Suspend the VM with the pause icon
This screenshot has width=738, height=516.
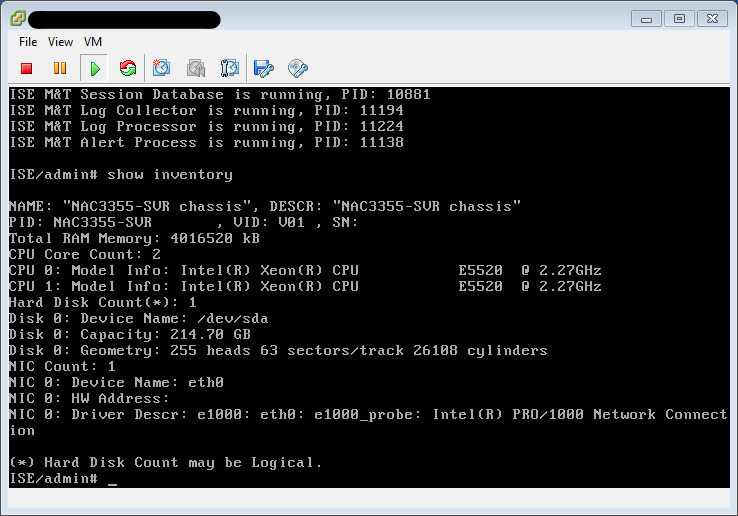(x=60, y=69)
